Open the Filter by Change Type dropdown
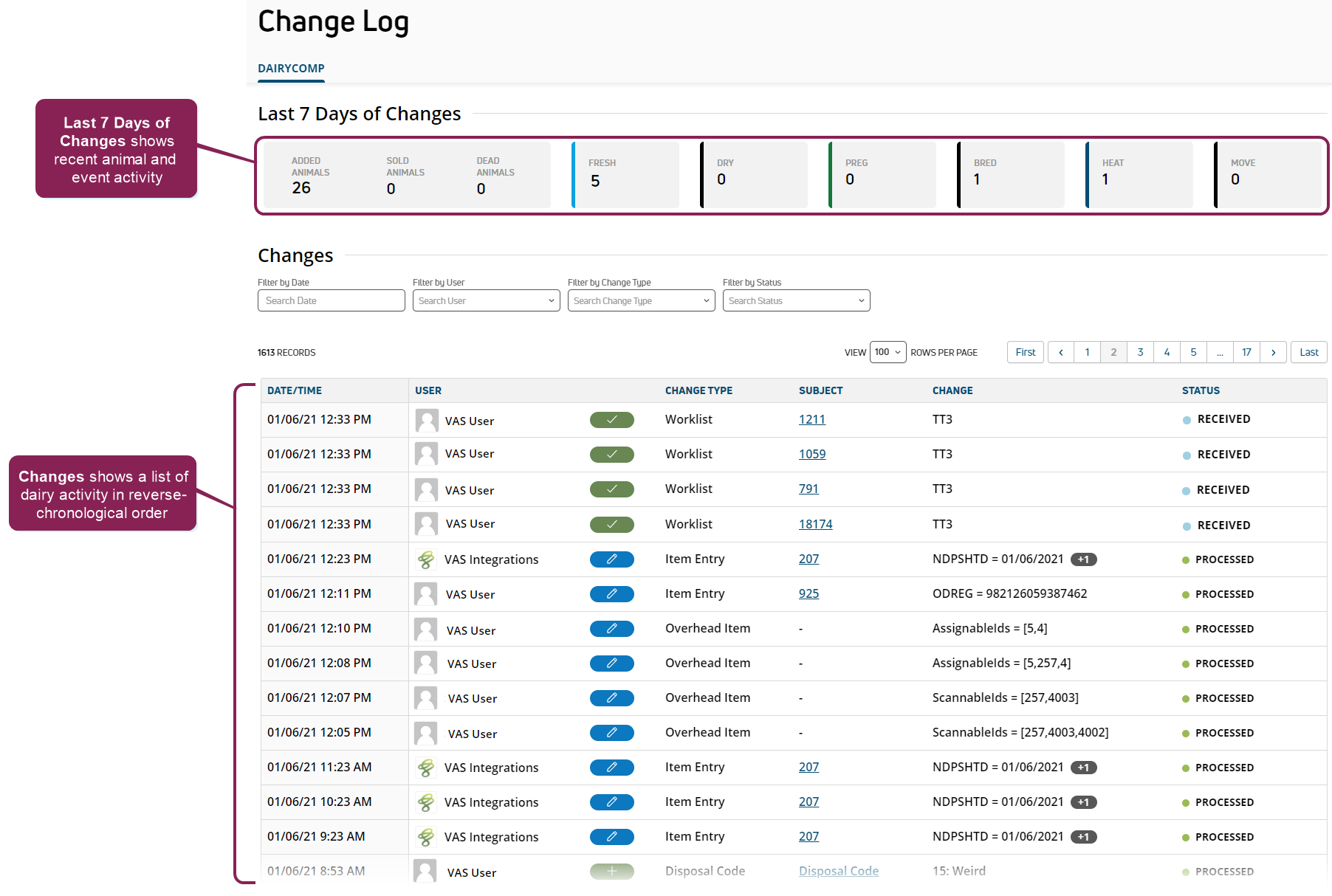1332x896 pixels. click(x=641, y=300)
